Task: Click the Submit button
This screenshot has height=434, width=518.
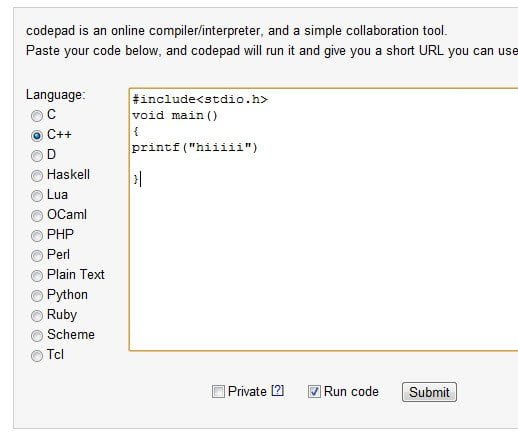Action: click(x=429, y=392)
